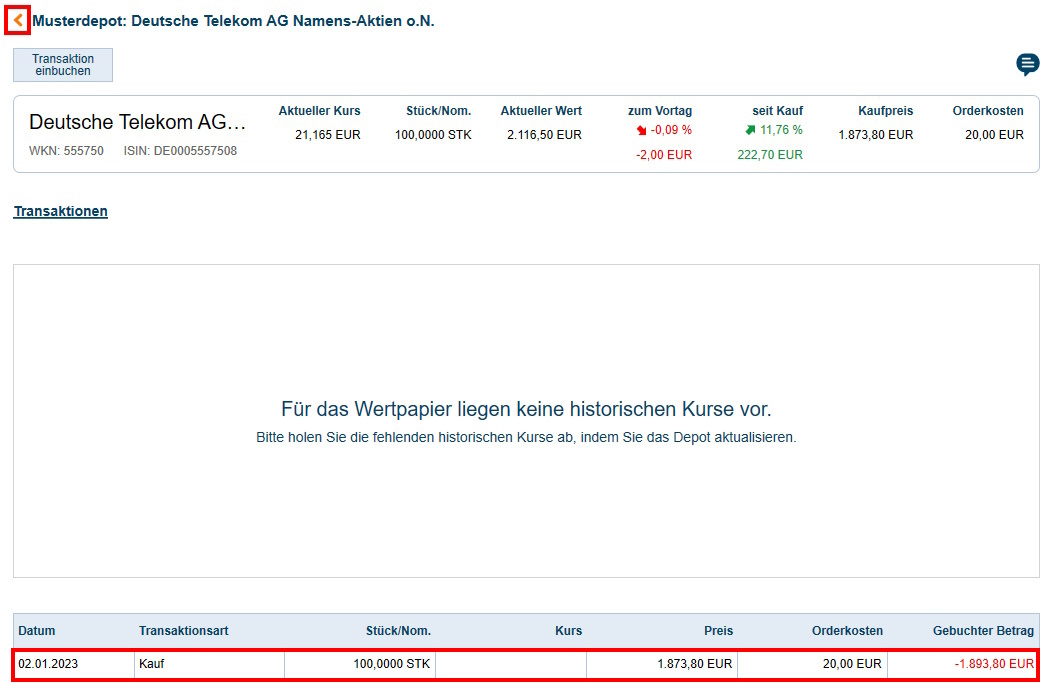Click the table's Orderkosten column header
Viewport: 1044px width, 683px height.
coord(847,631)
